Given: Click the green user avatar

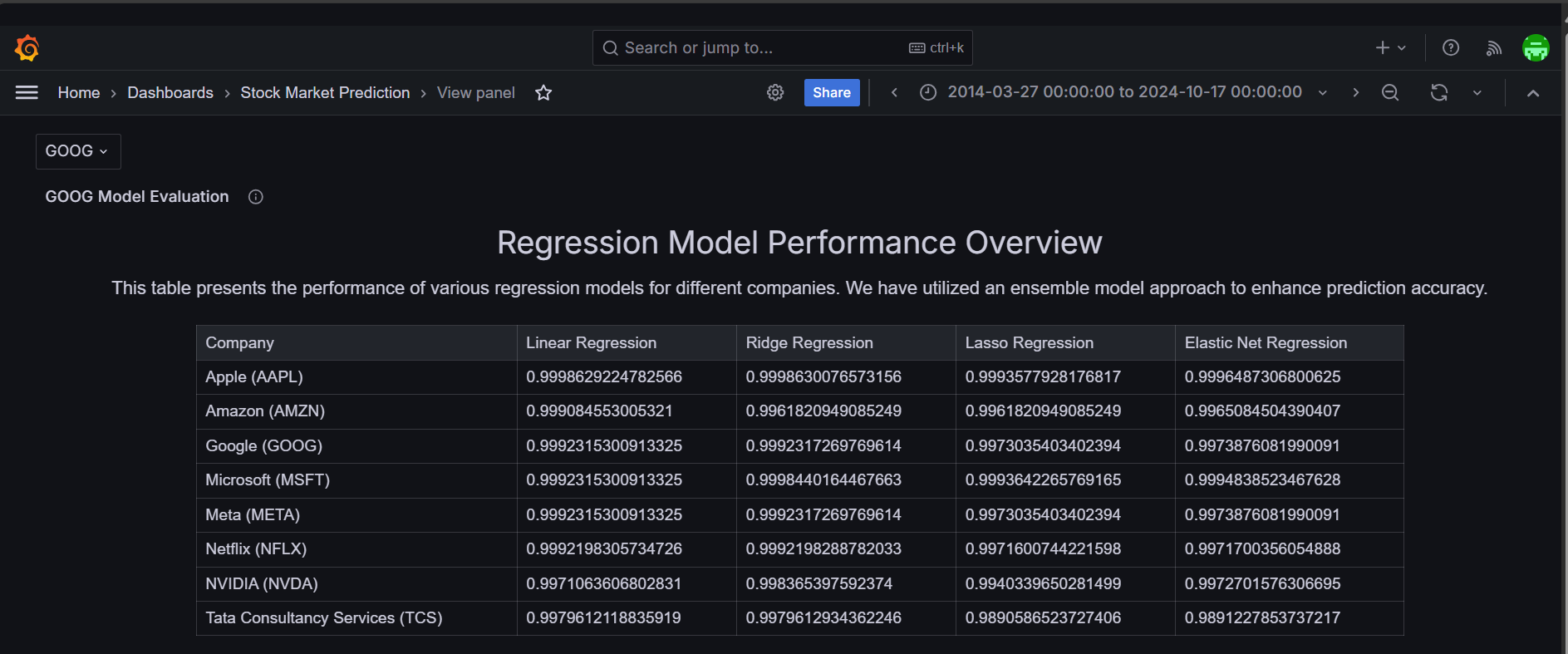Looking at the screenshot, I should click(x=1535, y=48).
